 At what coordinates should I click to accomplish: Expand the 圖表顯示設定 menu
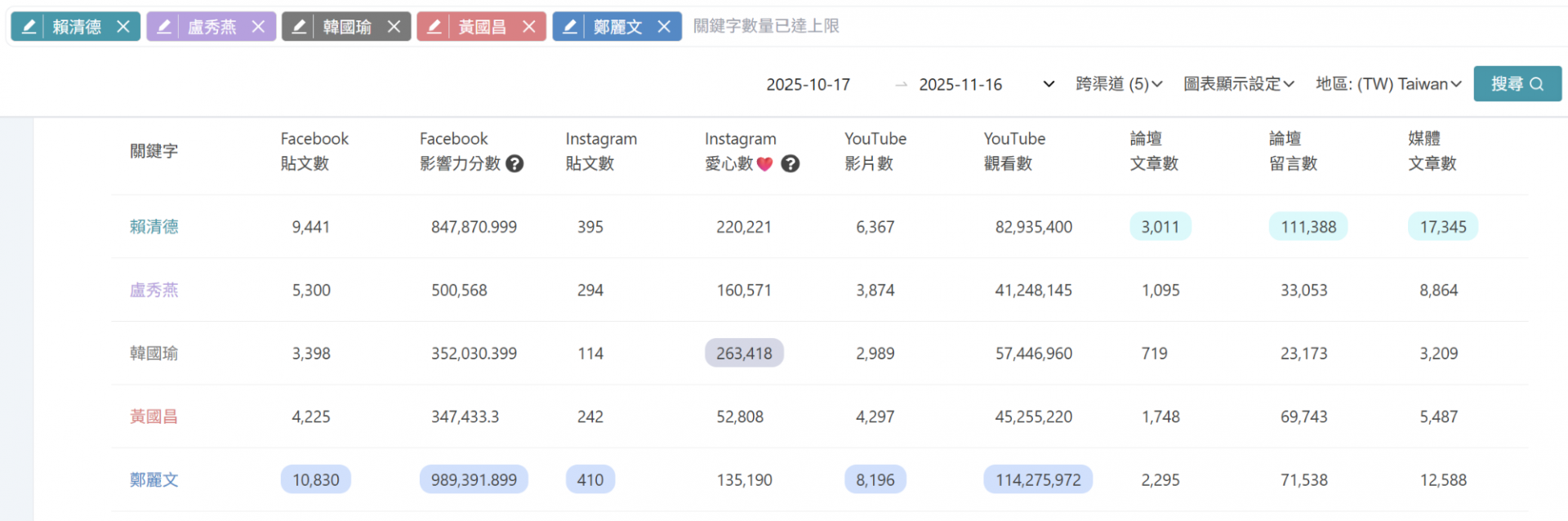coord(1238,84)
